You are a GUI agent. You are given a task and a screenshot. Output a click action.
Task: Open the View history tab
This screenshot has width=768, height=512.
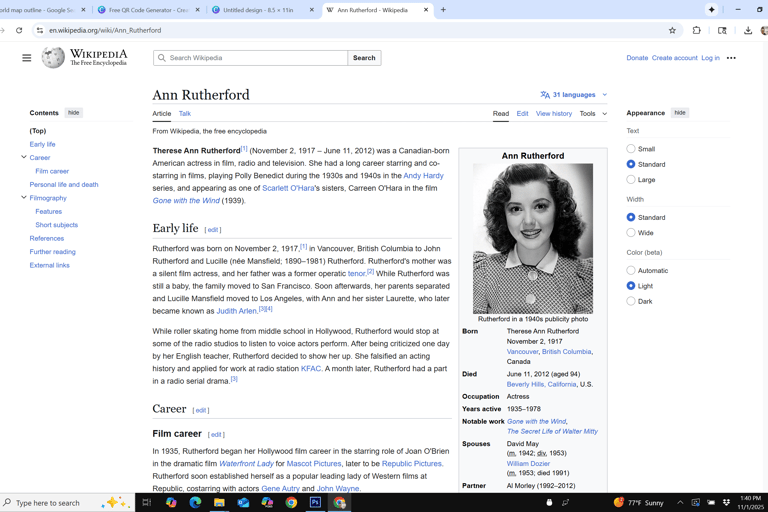point(553,113)
